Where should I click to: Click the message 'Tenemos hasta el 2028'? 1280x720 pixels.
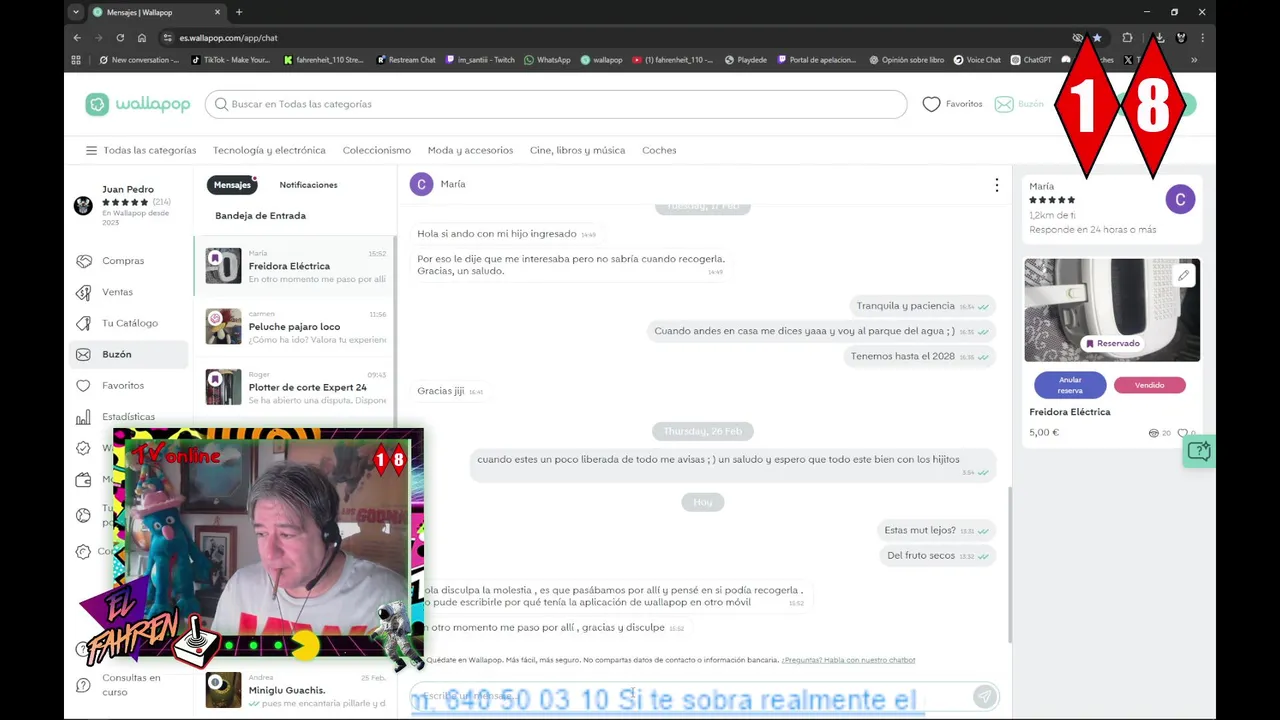pos(903,356)
